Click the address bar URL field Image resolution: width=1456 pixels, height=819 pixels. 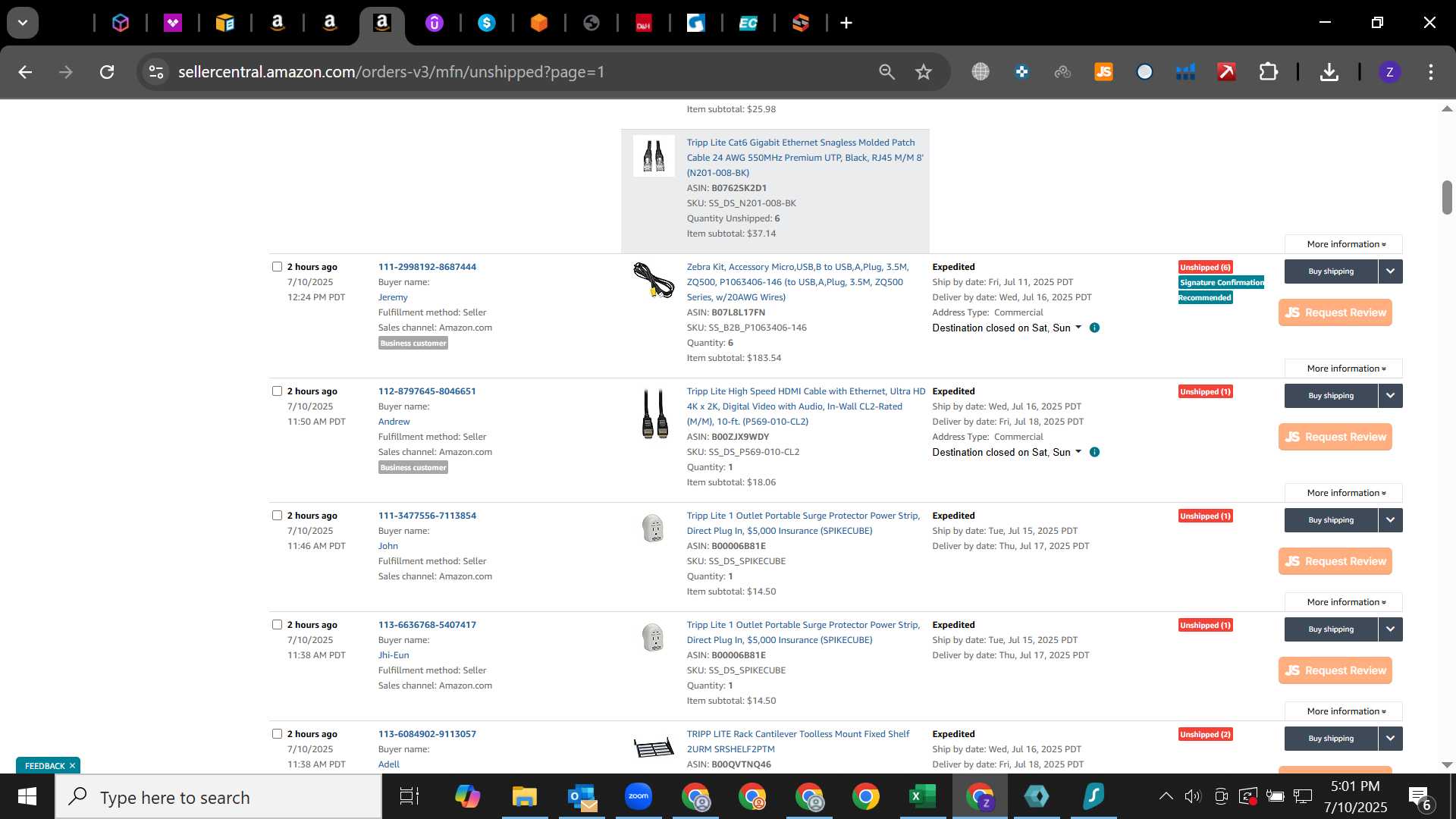[516, 72]
